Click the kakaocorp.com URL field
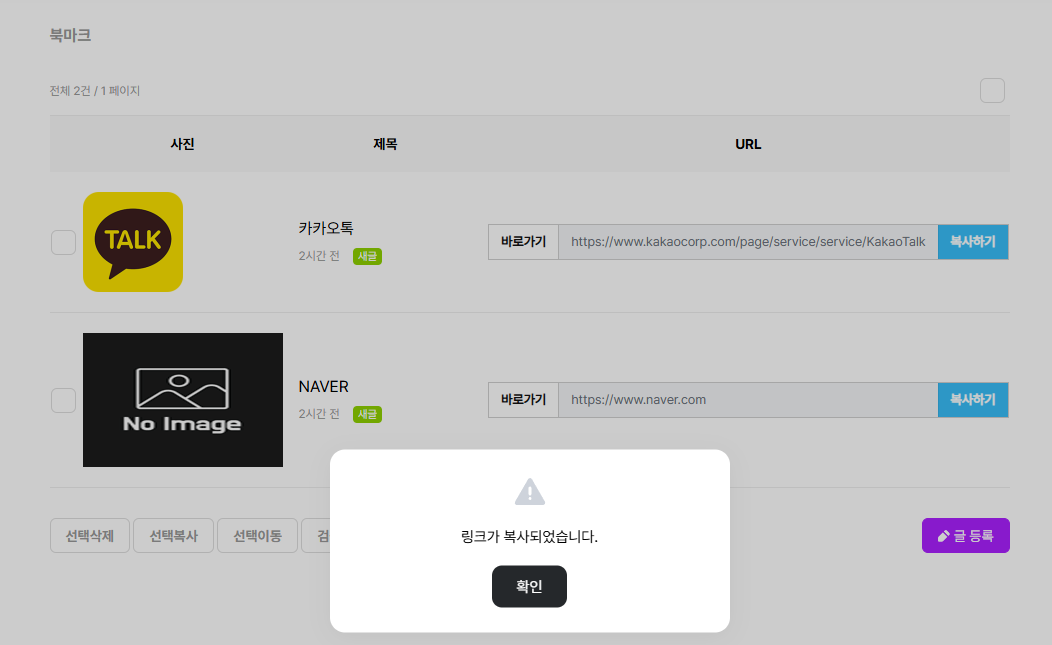Viewport: 1052px width, 645px height. 747,242
